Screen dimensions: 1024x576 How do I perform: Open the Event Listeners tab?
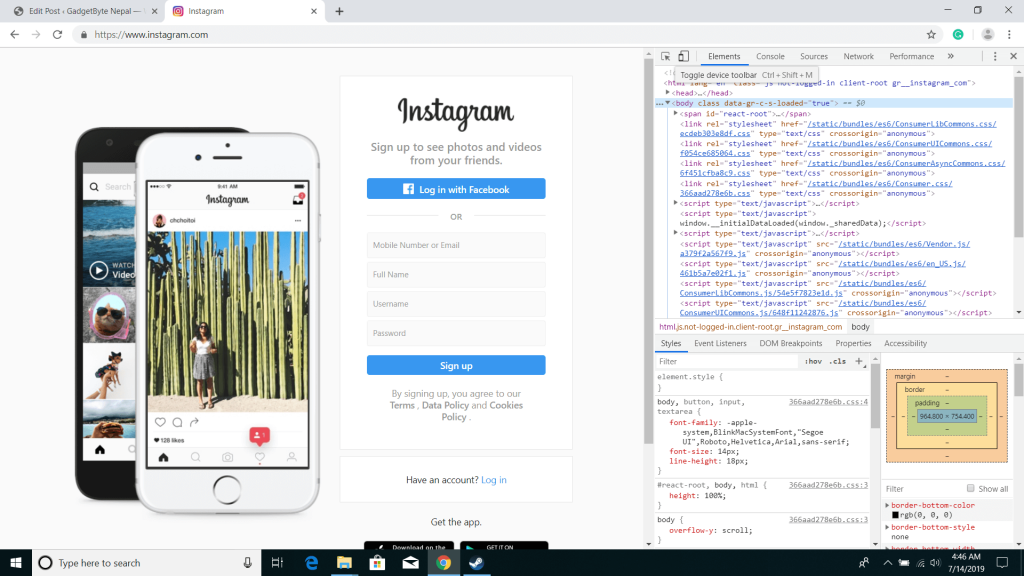pos(720,343)
